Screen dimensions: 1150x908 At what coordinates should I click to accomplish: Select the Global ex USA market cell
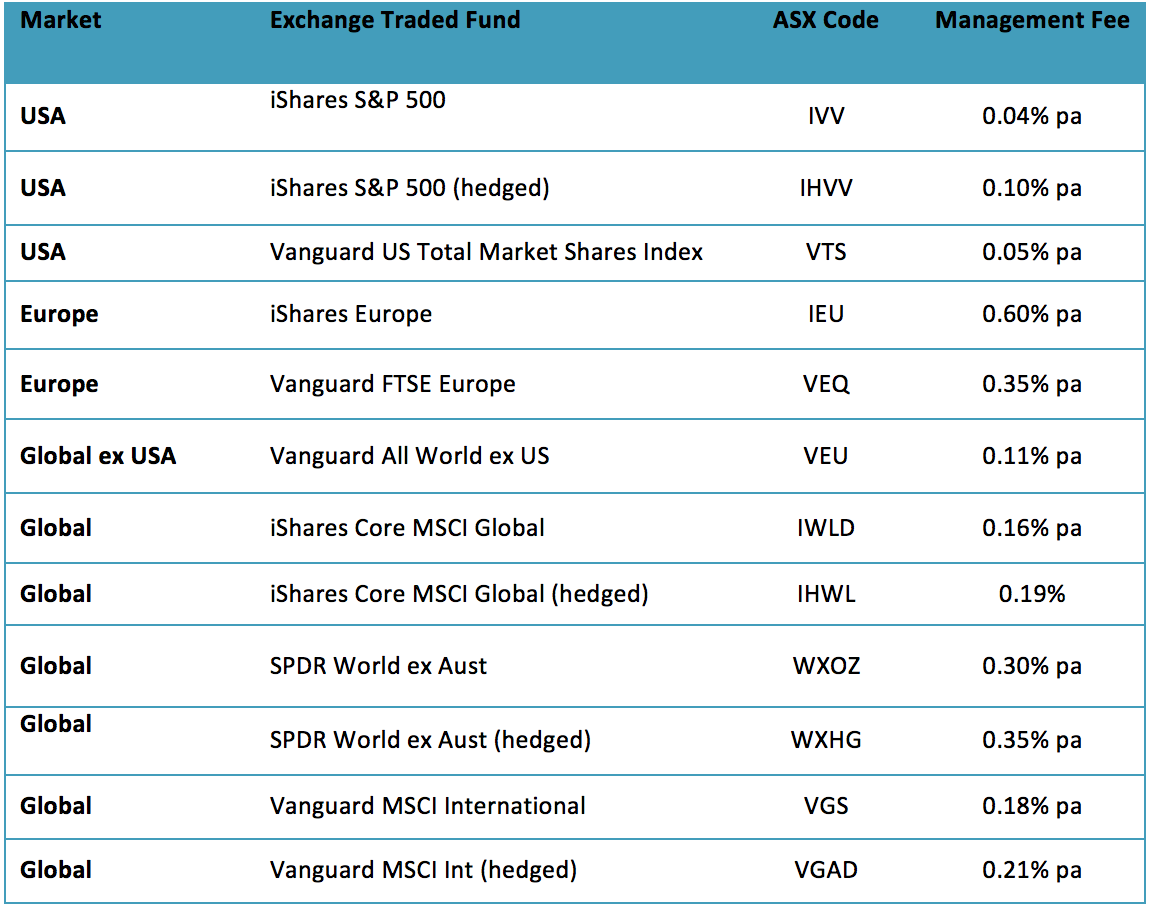point(98,456)
